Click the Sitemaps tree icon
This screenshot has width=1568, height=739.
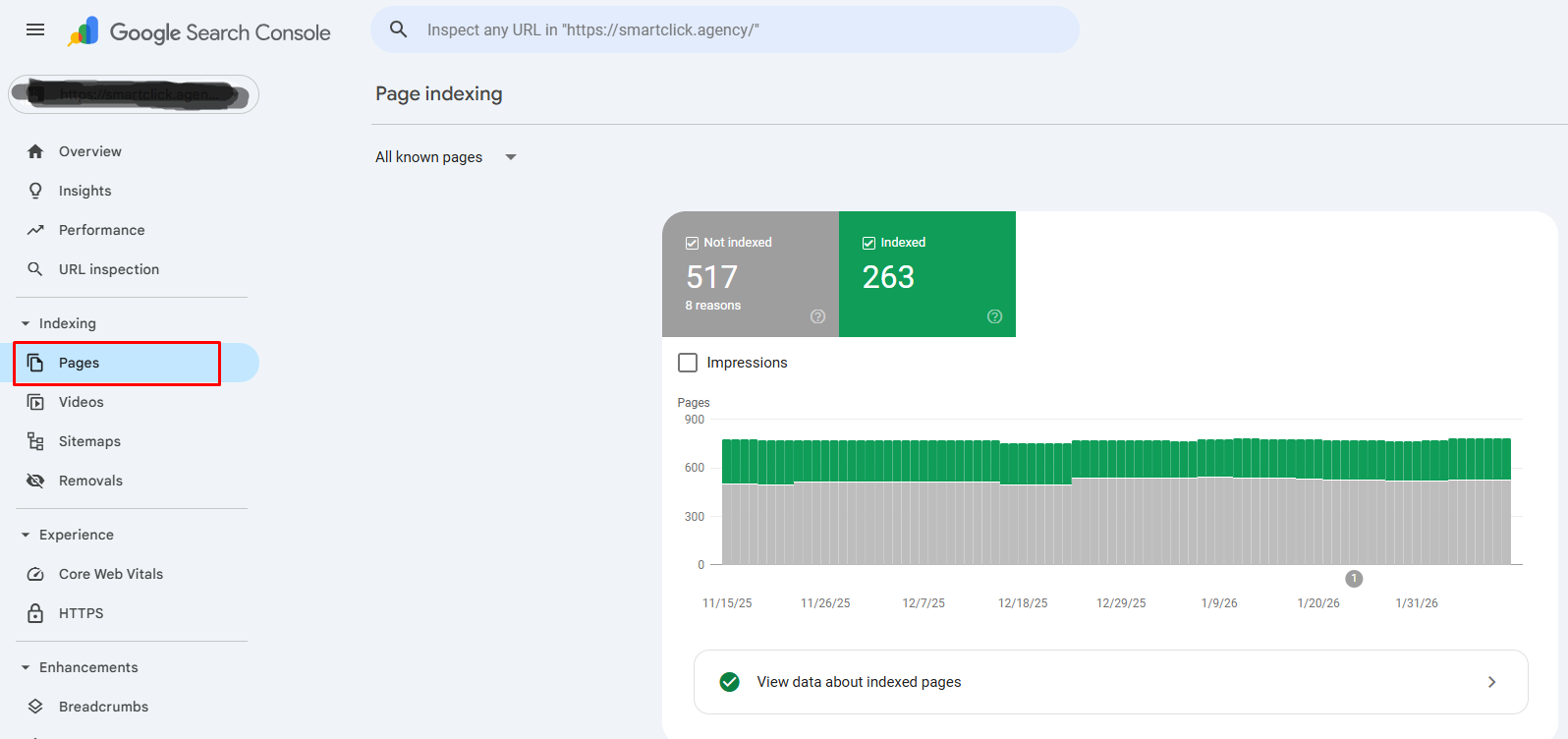35,441
